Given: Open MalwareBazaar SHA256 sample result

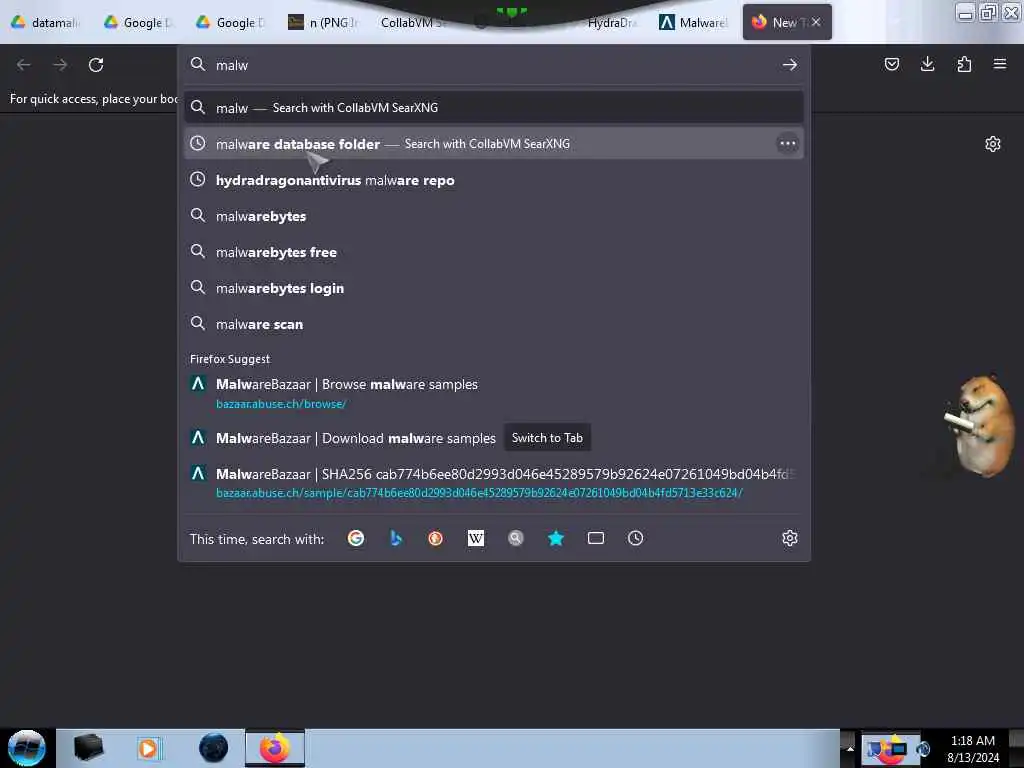Looking at the screenshot, I should [493, 482].
